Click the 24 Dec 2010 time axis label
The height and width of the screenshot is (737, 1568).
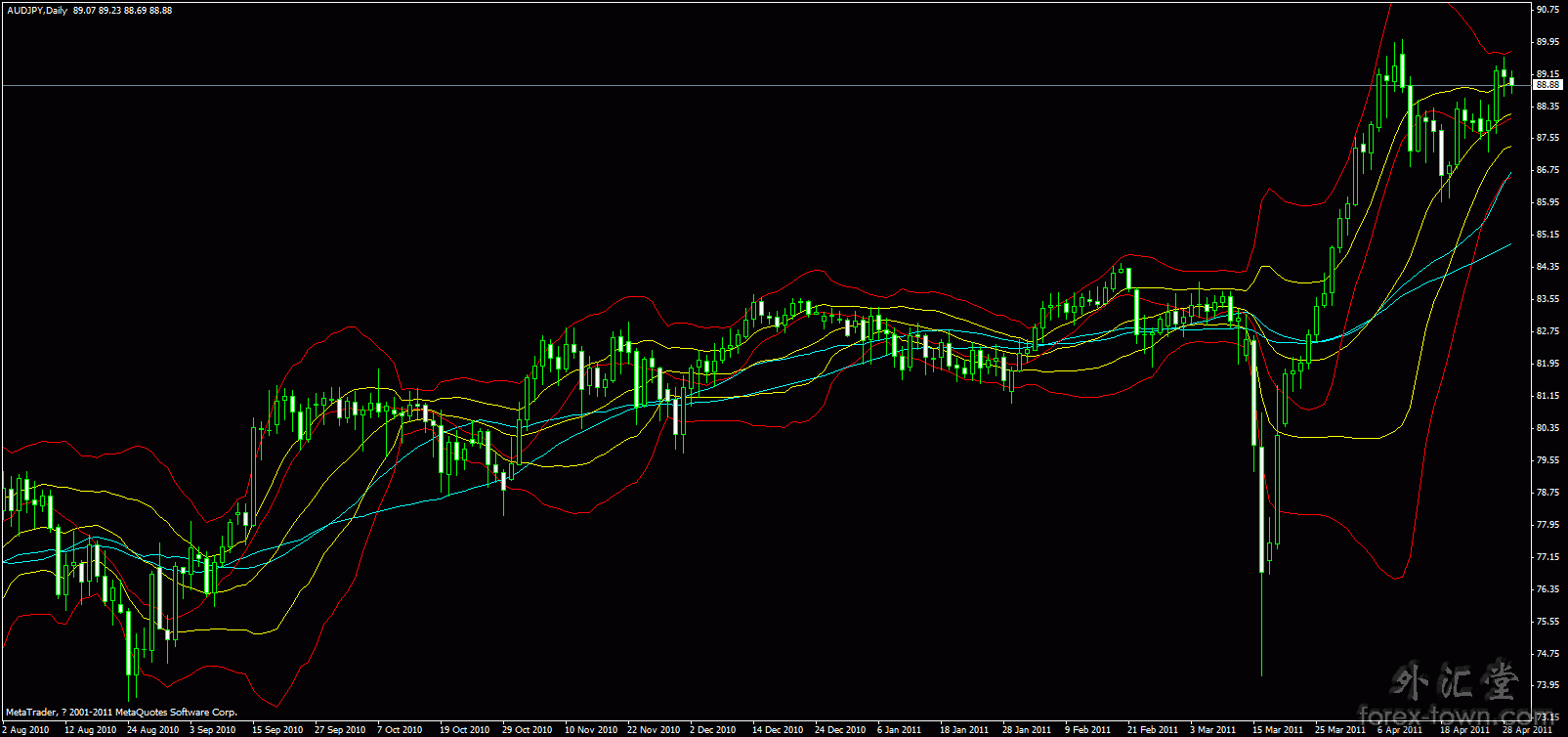[x=840, y=729]
